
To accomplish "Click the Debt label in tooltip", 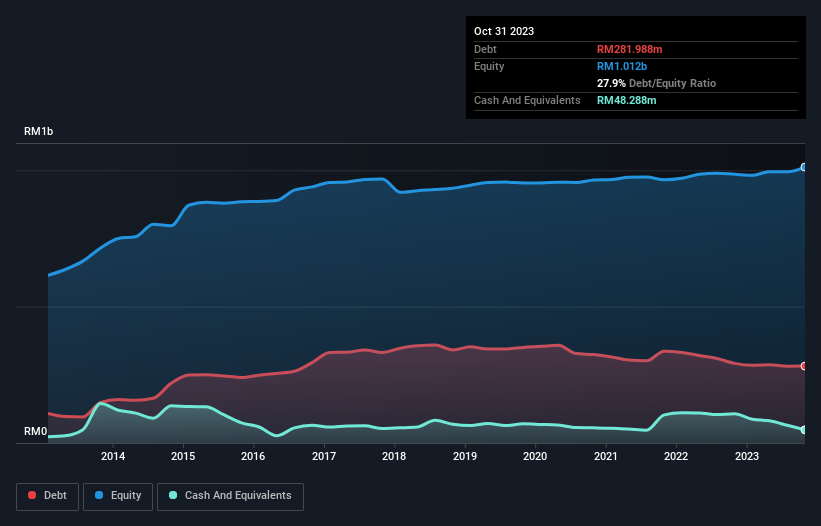I will click(485, 49).
